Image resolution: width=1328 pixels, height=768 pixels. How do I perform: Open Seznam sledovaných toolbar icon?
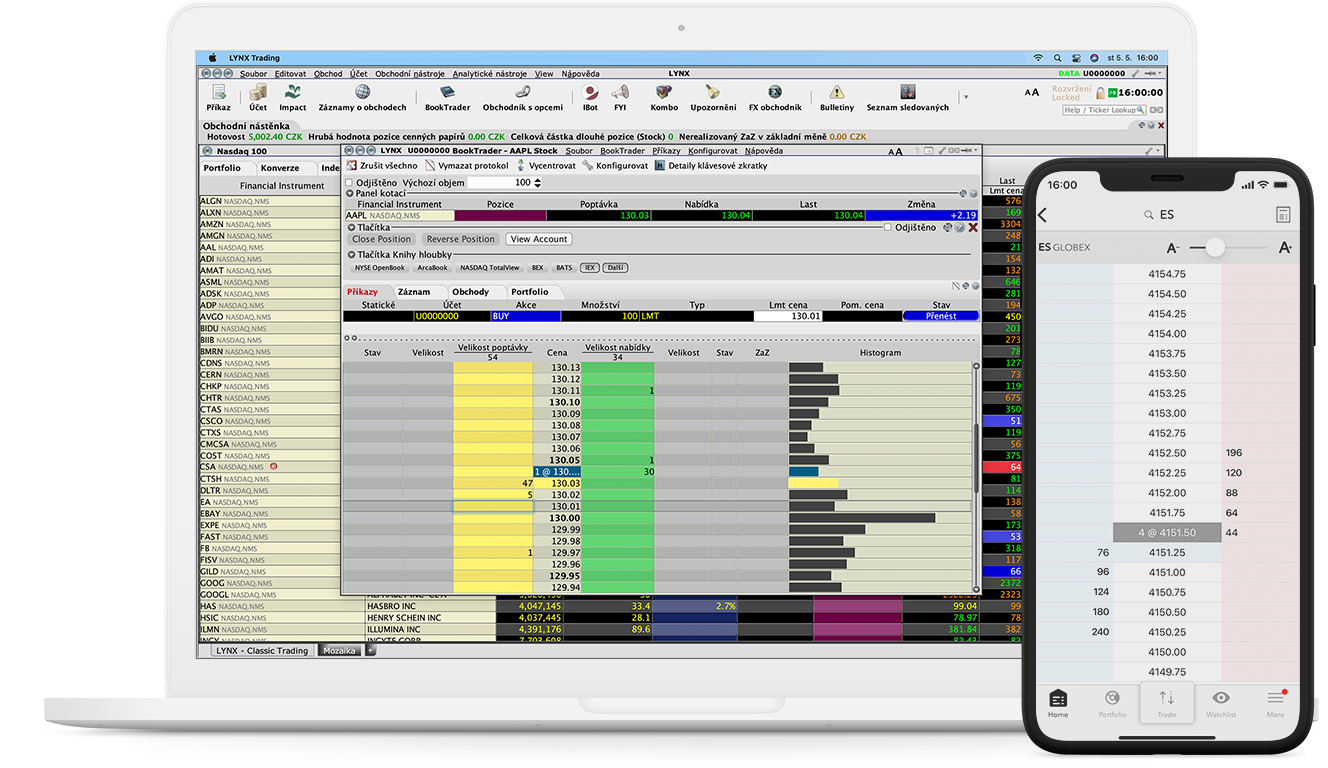(x=907, y=97)
